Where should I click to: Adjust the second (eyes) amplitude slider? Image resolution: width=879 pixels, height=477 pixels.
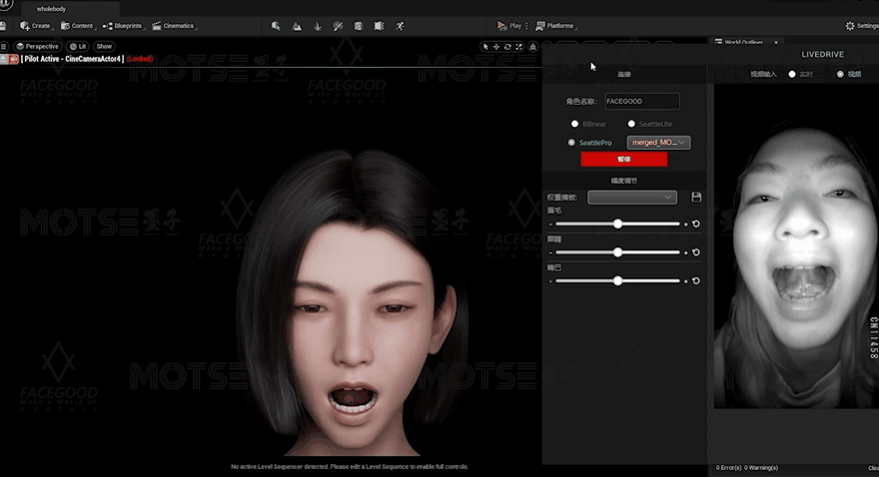[618, 252]
